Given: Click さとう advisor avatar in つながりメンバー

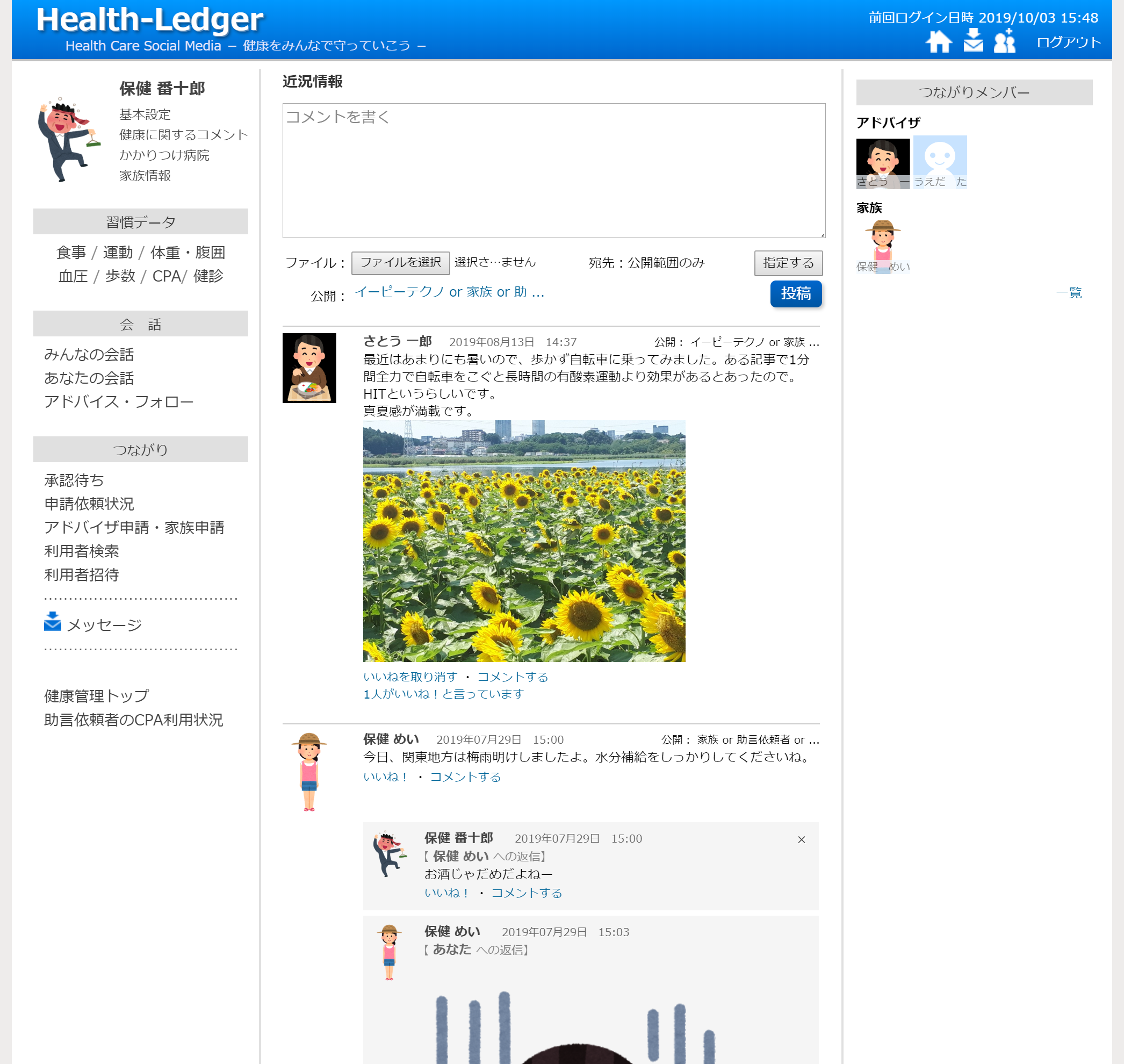Looking at the screenshot, I should 882,163.
